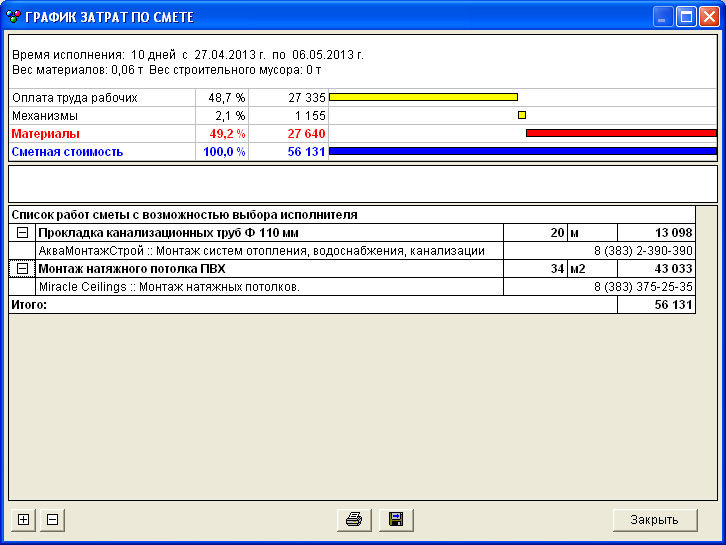This screenshot has width=726, height=545.
Task: Click the small yellow Механизмы marker
Action: [x=522, y=115]
